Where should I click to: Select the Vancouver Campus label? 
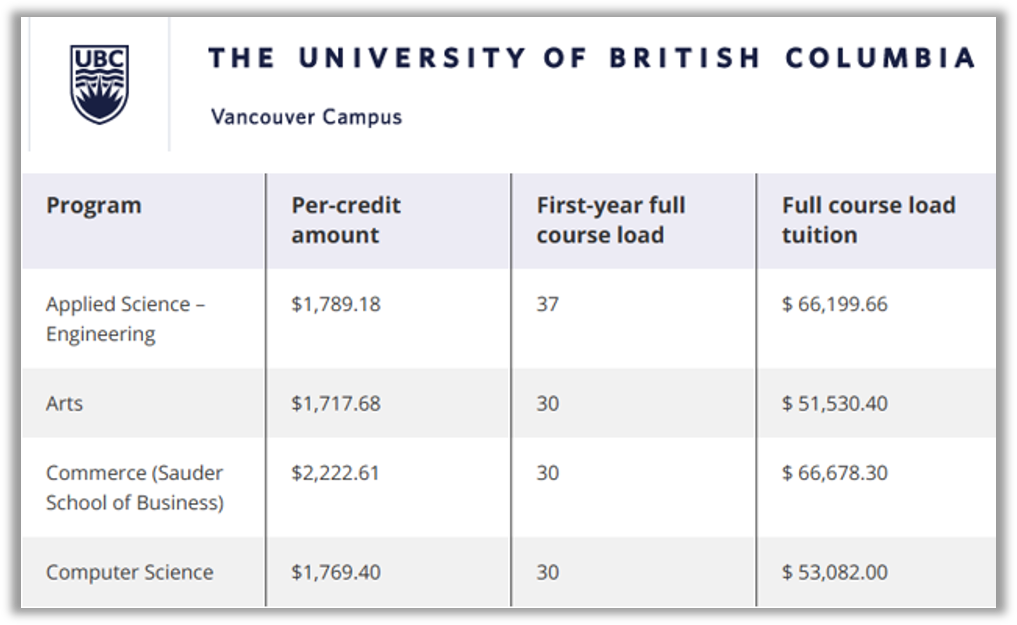tap(306, 117)
